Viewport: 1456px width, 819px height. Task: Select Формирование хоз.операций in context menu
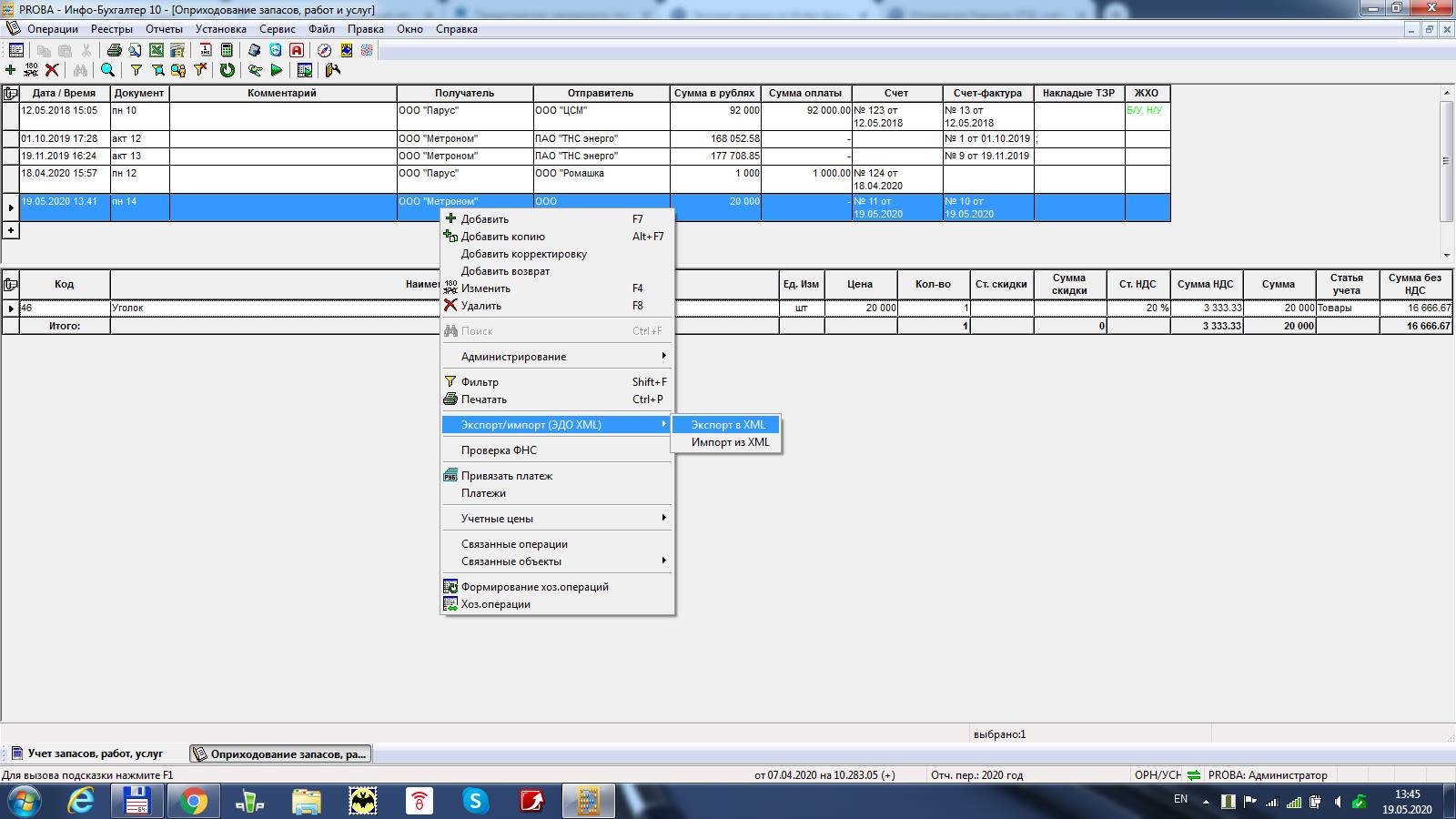(x=557, y=587)
